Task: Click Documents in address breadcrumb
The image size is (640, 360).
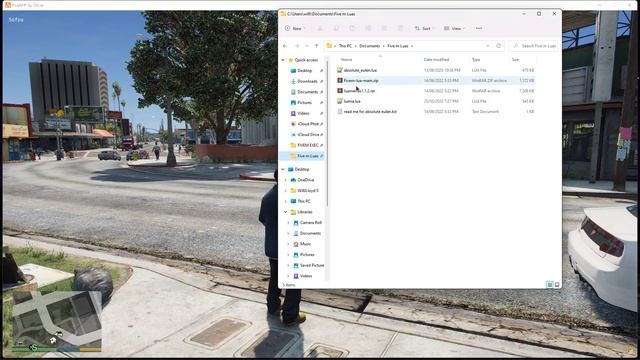Action: (x=369, y=46)
